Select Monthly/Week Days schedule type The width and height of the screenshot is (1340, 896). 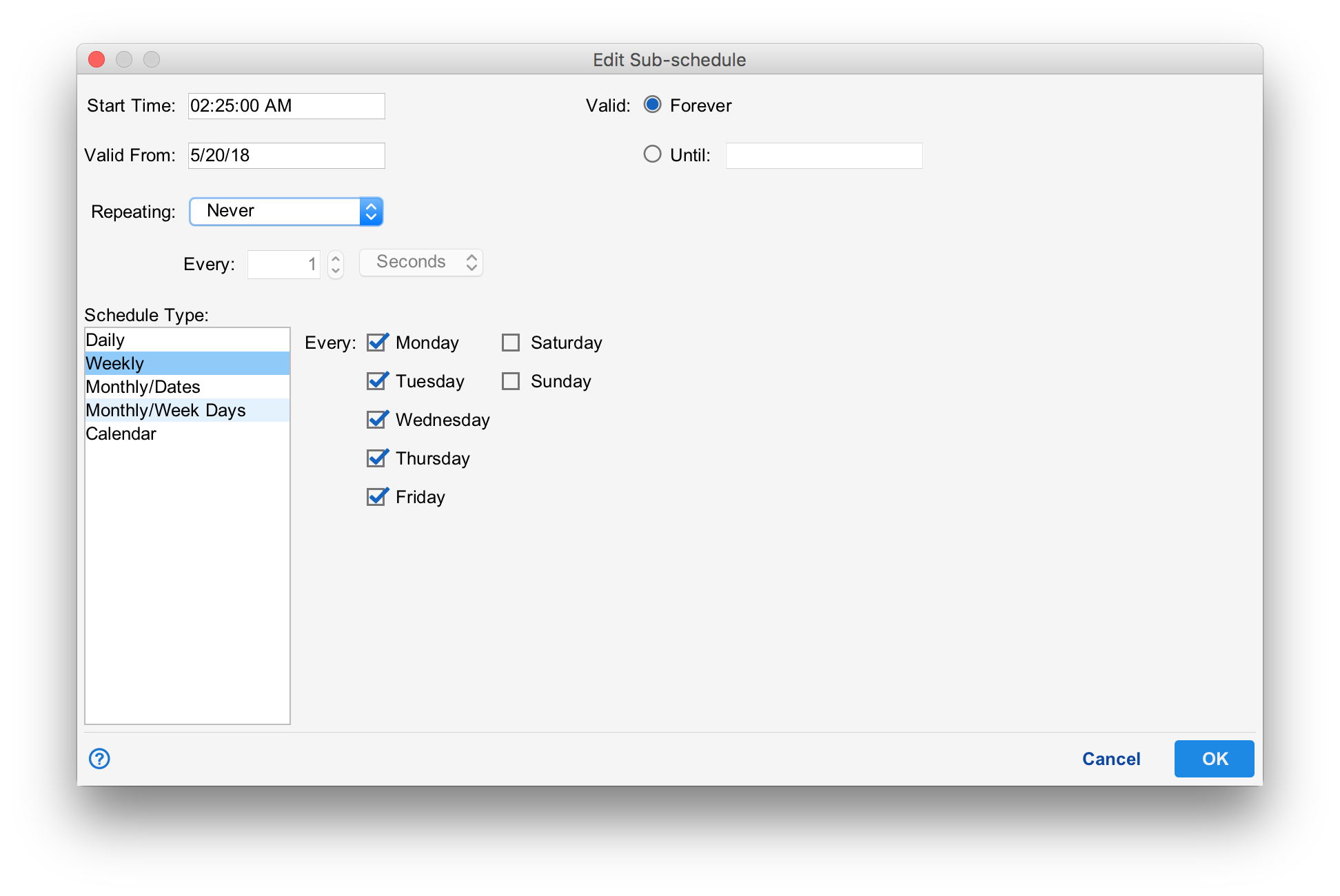point(186,410)
